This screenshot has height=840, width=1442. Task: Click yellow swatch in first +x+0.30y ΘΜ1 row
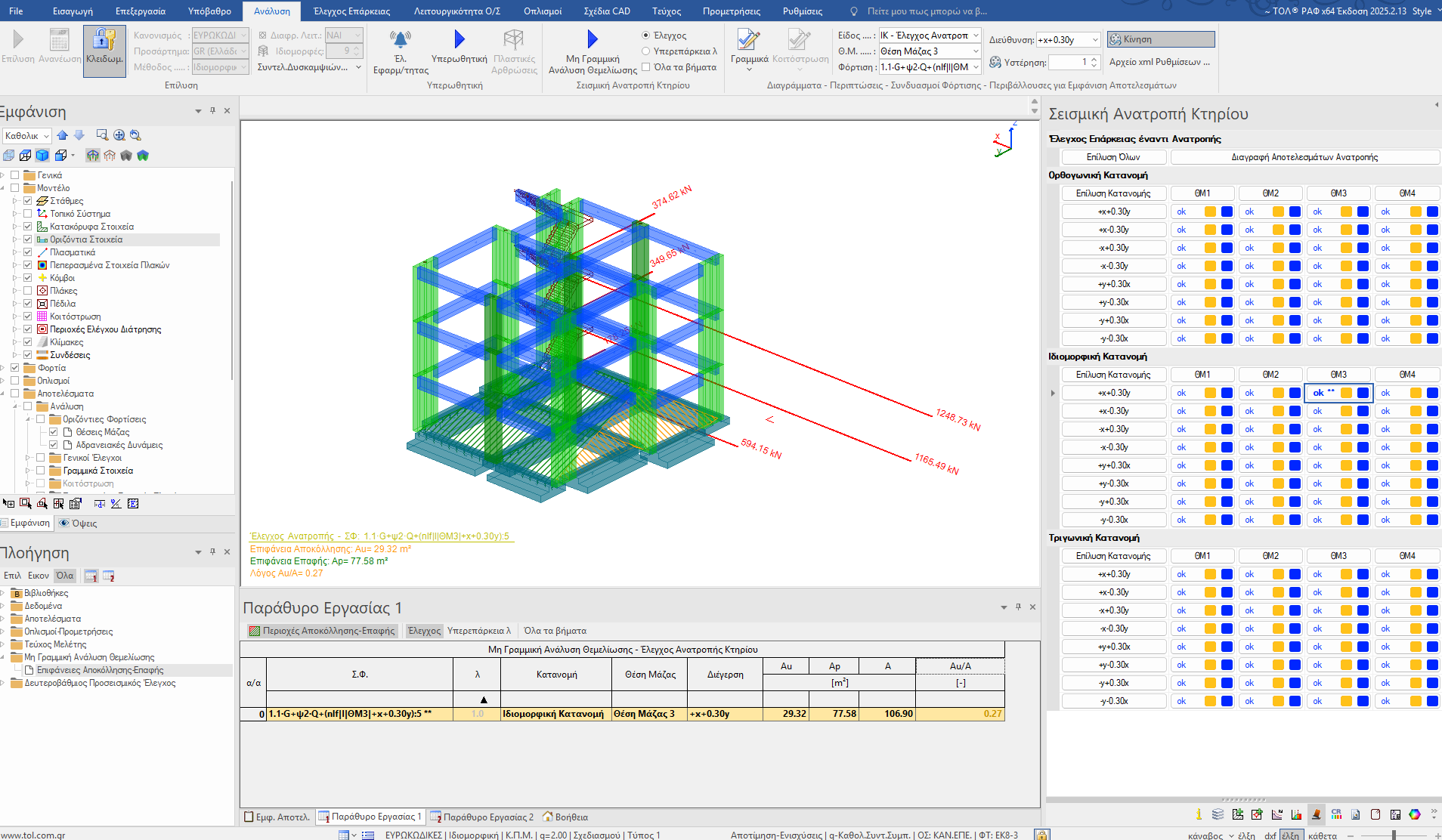click(1210, 212)
